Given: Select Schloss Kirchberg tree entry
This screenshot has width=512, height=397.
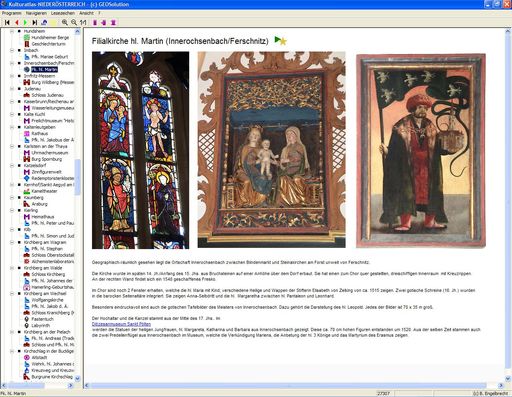Looking at the screenshot, I should coord(48,274).
